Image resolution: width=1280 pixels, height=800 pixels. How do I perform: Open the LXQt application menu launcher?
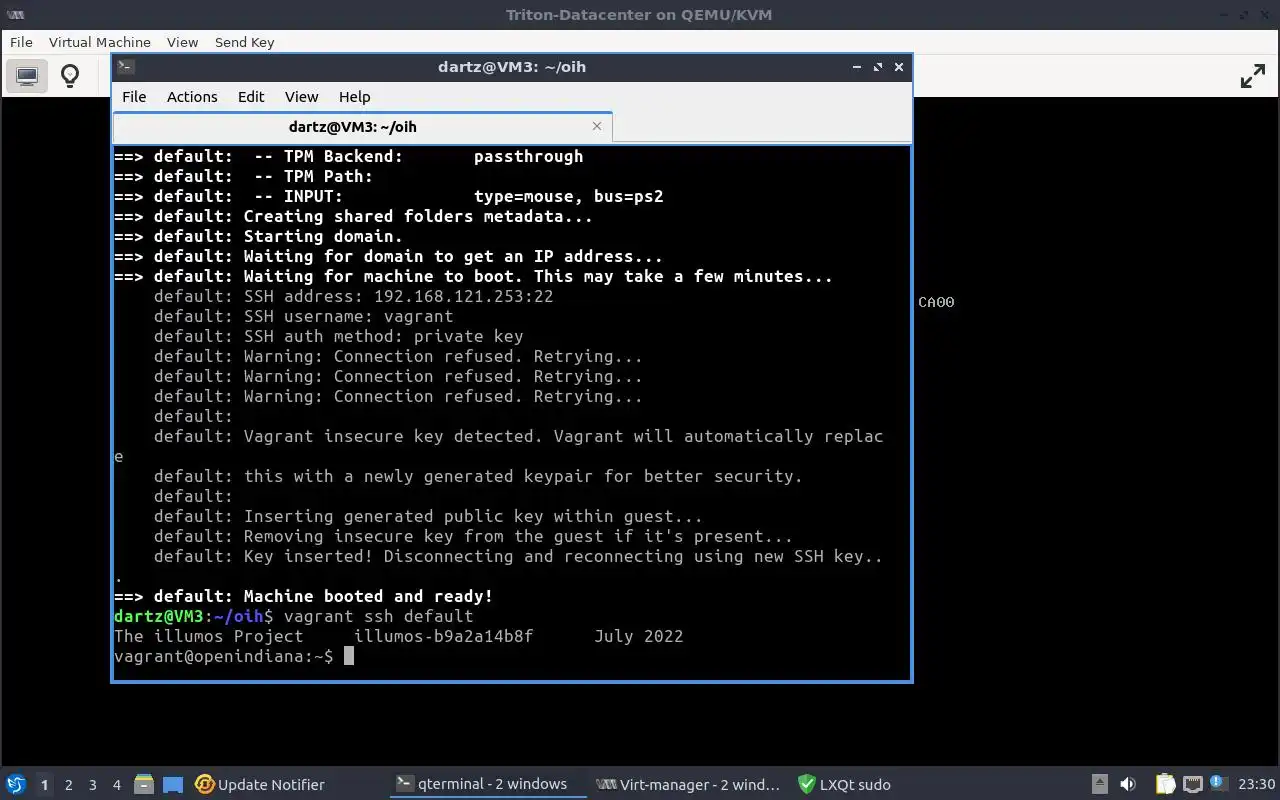[x=15, y=784]
